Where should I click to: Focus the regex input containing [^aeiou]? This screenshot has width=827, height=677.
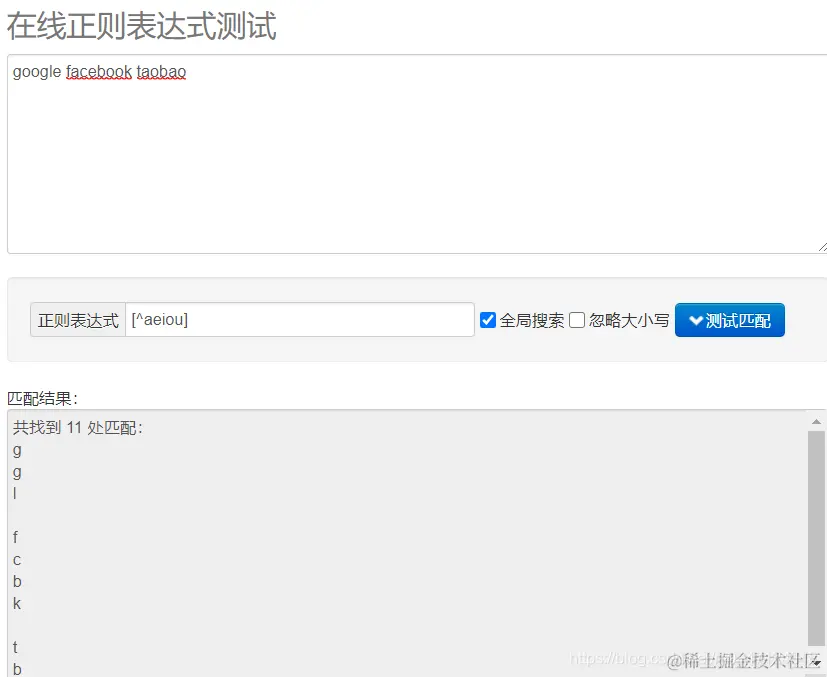[x=300, y=320]
